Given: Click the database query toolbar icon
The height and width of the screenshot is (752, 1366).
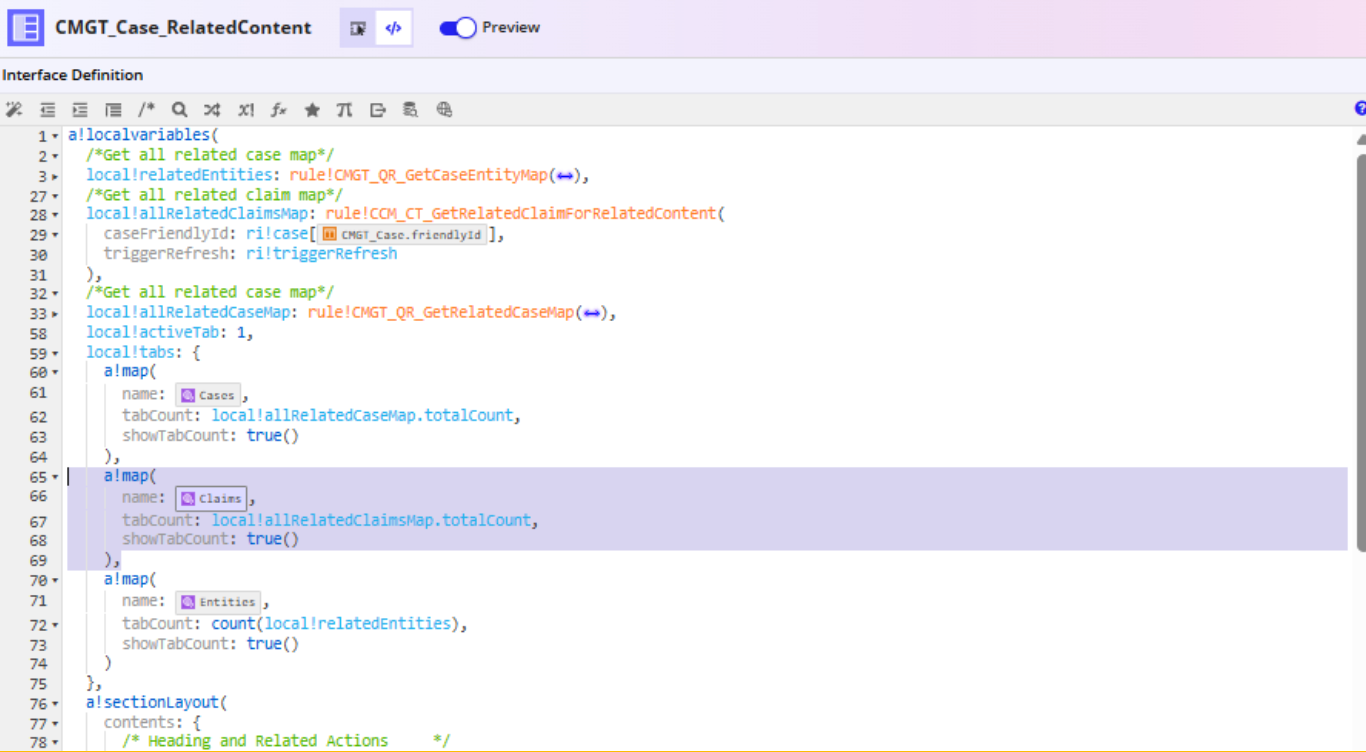Looking at the screenshot, I should click(410, 110).
